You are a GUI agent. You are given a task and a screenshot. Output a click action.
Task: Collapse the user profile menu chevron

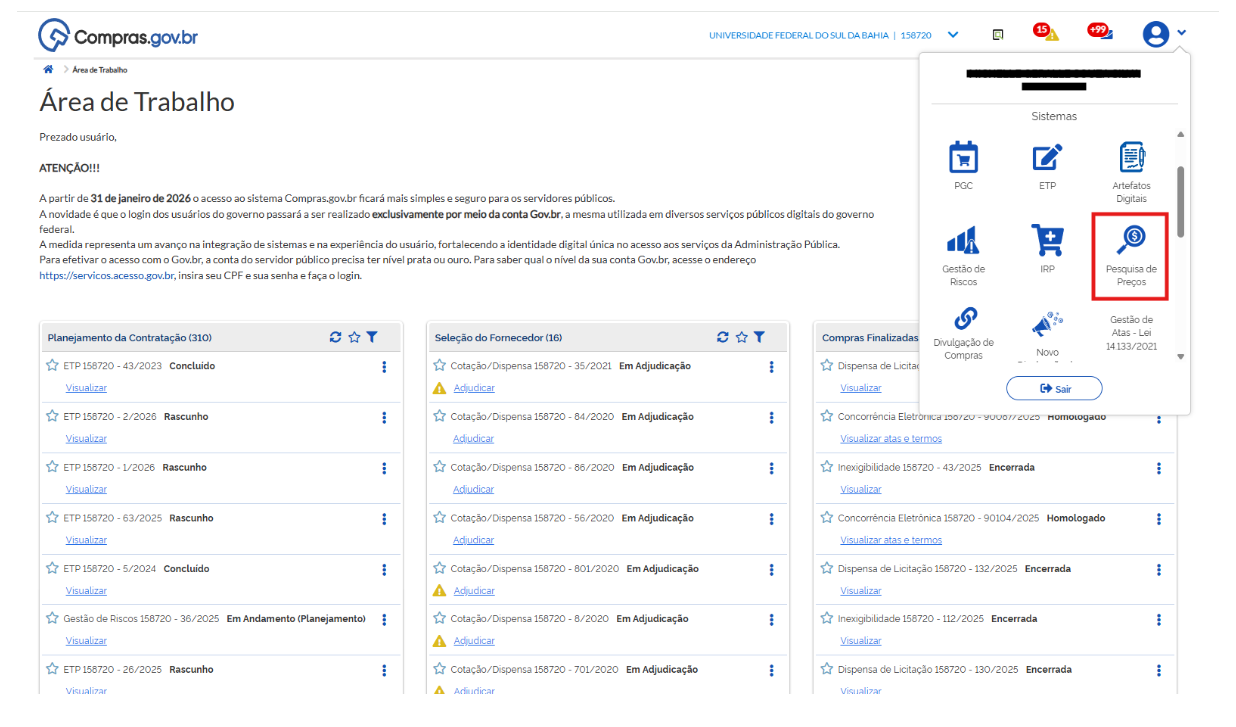pos(1182,33)
